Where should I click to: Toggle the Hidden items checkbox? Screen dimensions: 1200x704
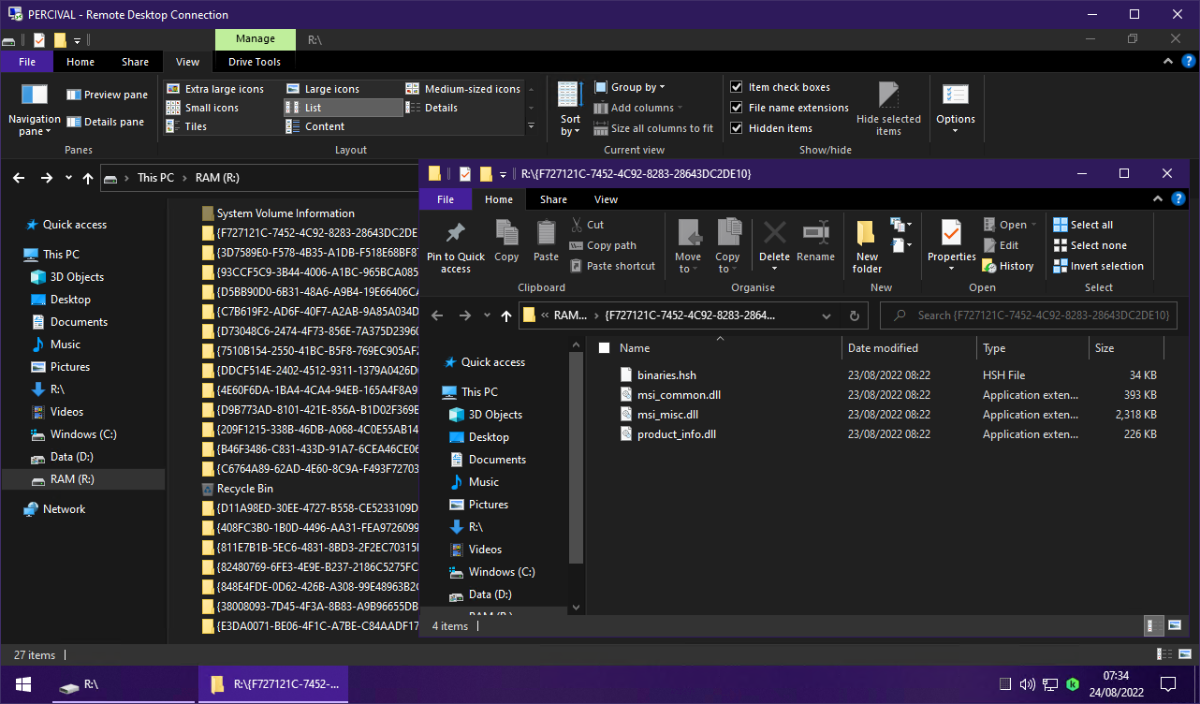(770, 128)
